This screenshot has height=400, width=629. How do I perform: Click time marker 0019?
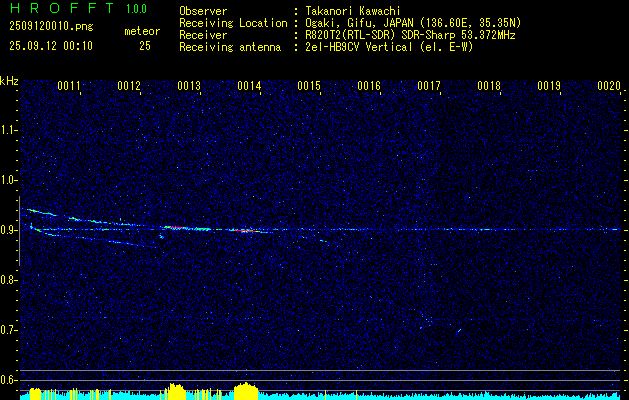549,86
